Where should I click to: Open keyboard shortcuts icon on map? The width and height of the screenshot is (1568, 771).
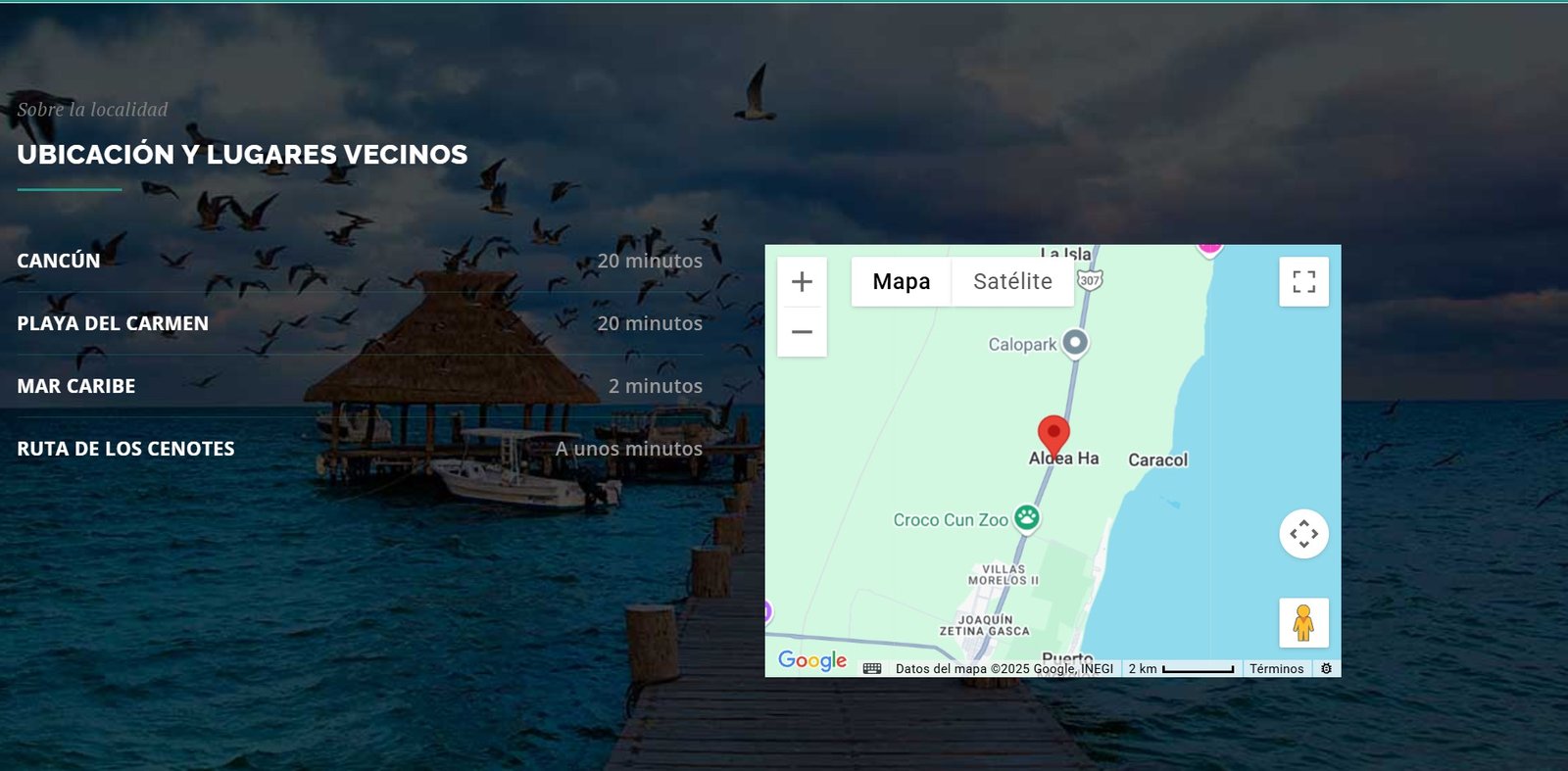coord(872,669)
